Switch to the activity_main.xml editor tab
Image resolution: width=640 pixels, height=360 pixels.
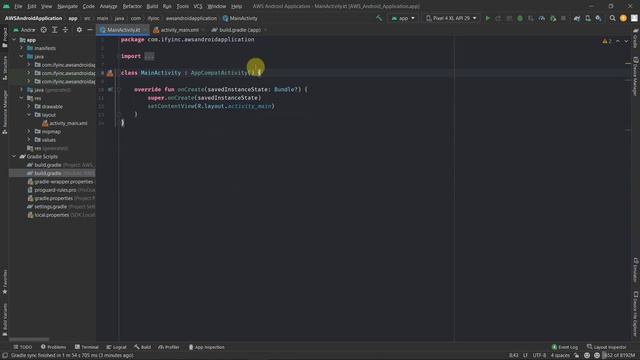[179, 30]
